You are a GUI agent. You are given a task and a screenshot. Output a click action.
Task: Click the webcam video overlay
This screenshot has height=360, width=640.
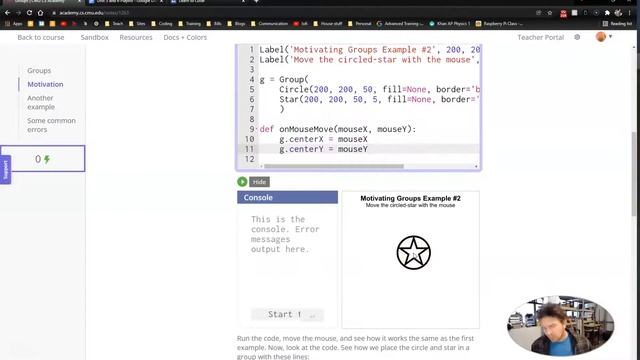[560, 325]
